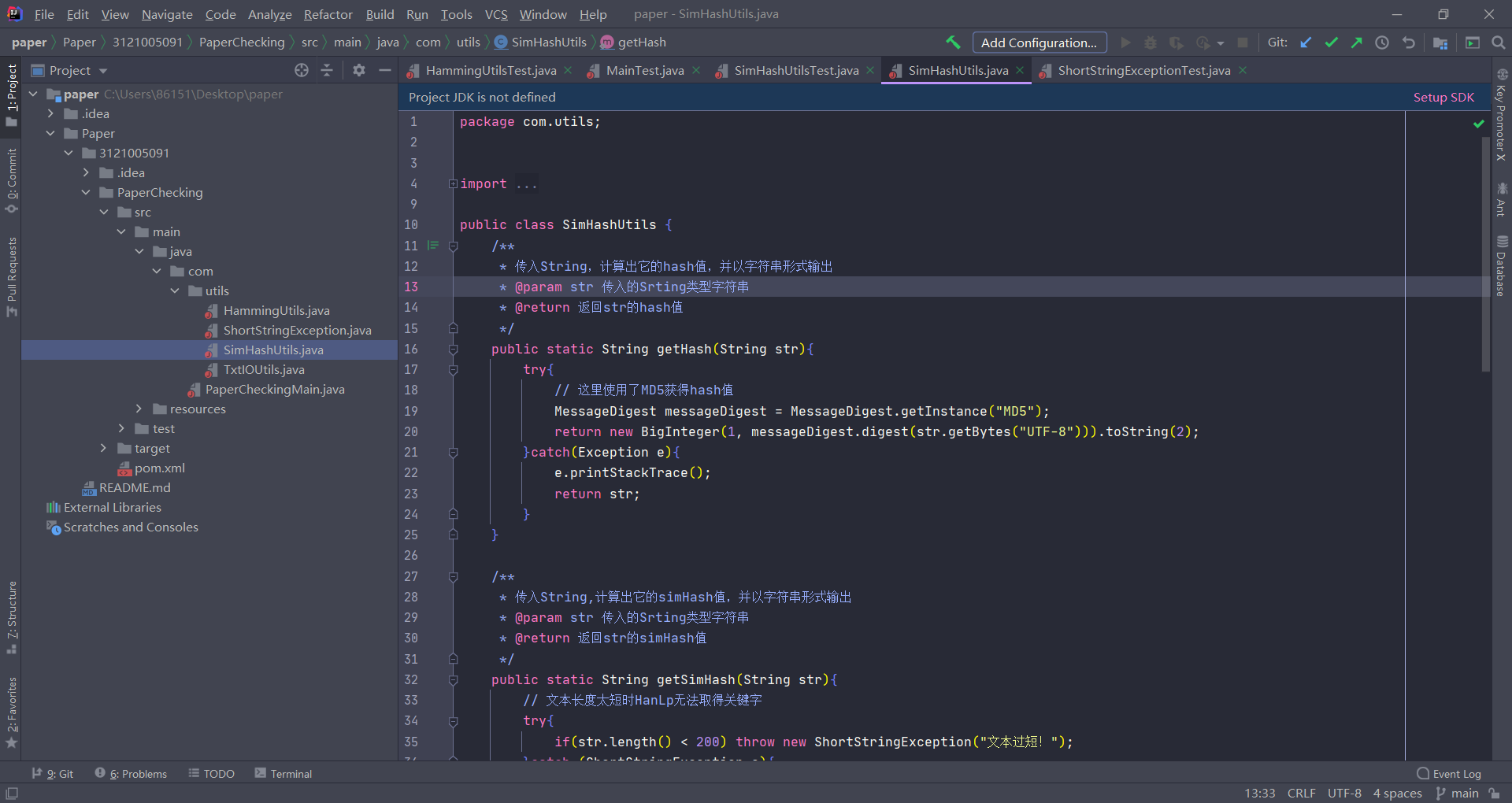Click the Collapse All icon in Project panel
Image resolution: width=1512 pixels, height=803 pixels.
pyautogui.click(x=327, y=70)
